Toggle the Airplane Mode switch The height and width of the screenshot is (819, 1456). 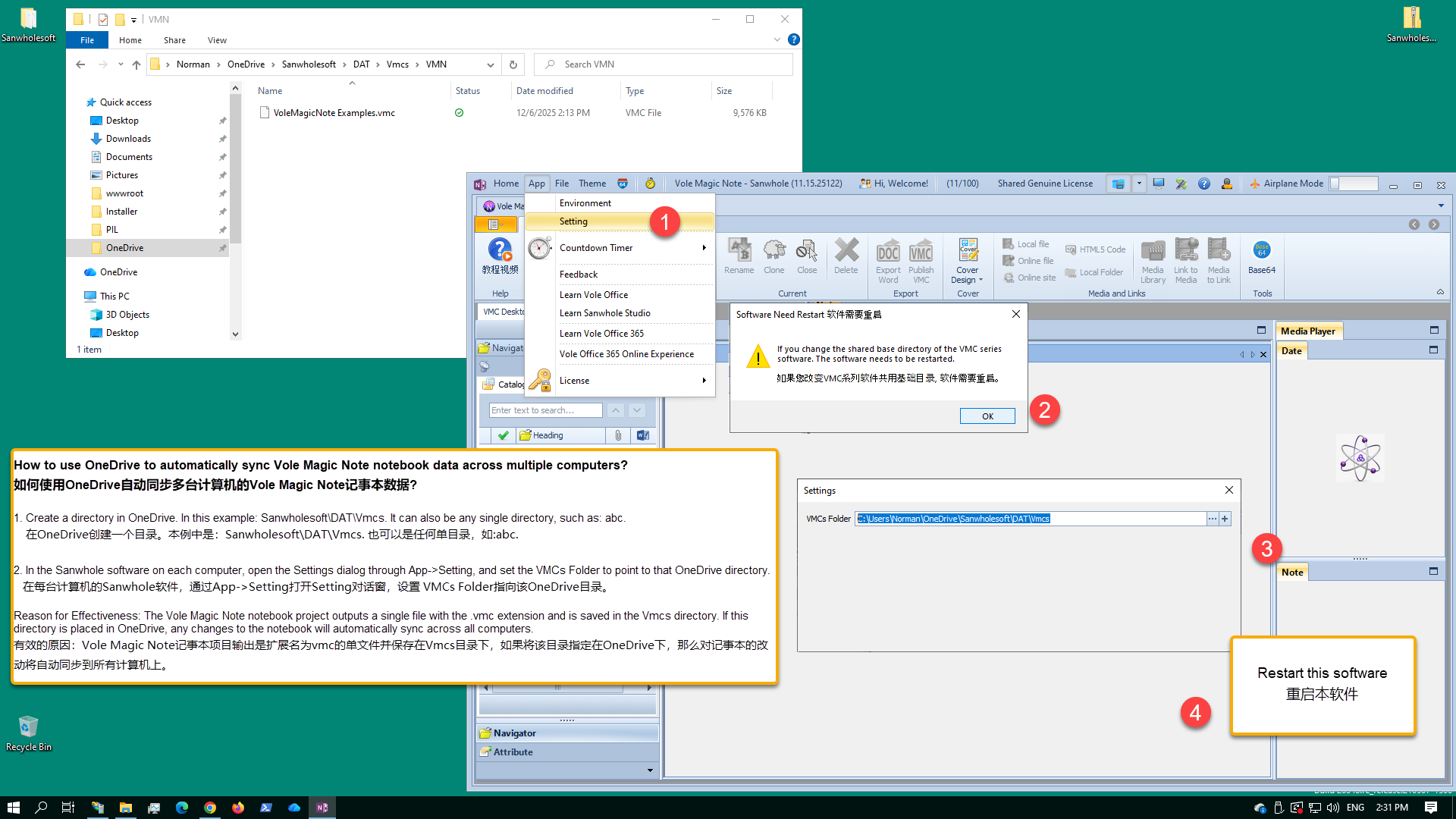click(x=1354, y=184)
